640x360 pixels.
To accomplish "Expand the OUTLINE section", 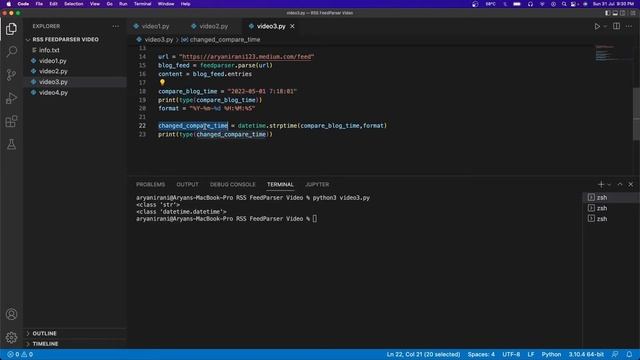I will (75, 333).
